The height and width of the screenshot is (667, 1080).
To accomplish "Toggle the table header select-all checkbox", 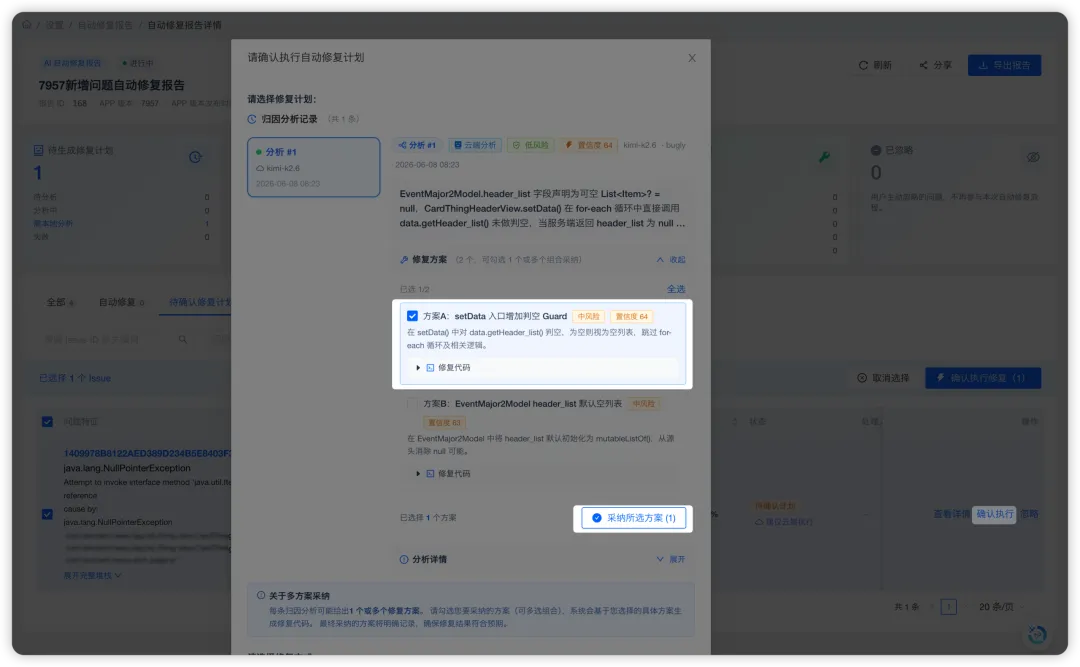I will pyautogui.click(x=48, y=422).
